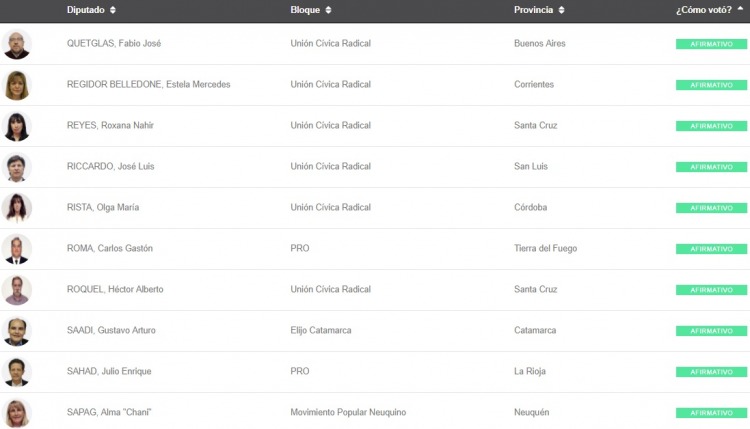Click Olga María Rista's avatar
Viewport: 750px width, 429px height.
coord(17,208)
